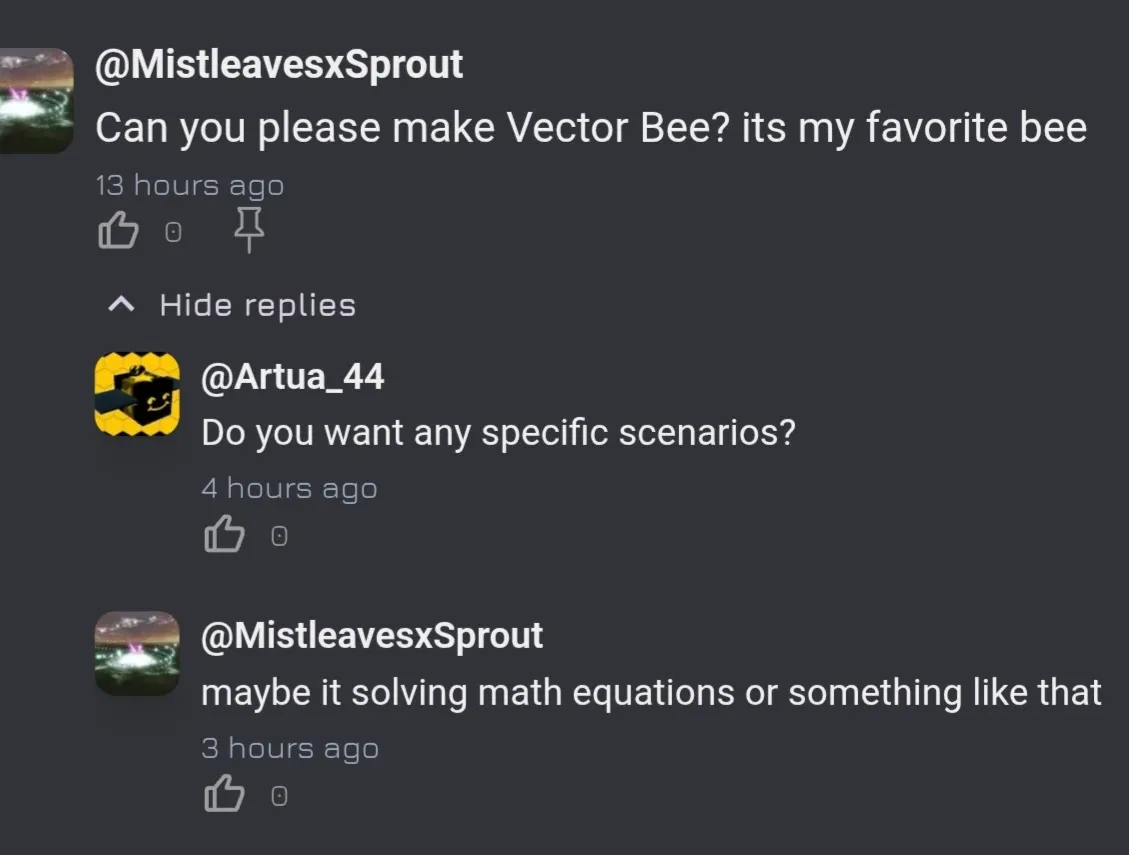Like Artua_44's specific scenarios reply

224,536
